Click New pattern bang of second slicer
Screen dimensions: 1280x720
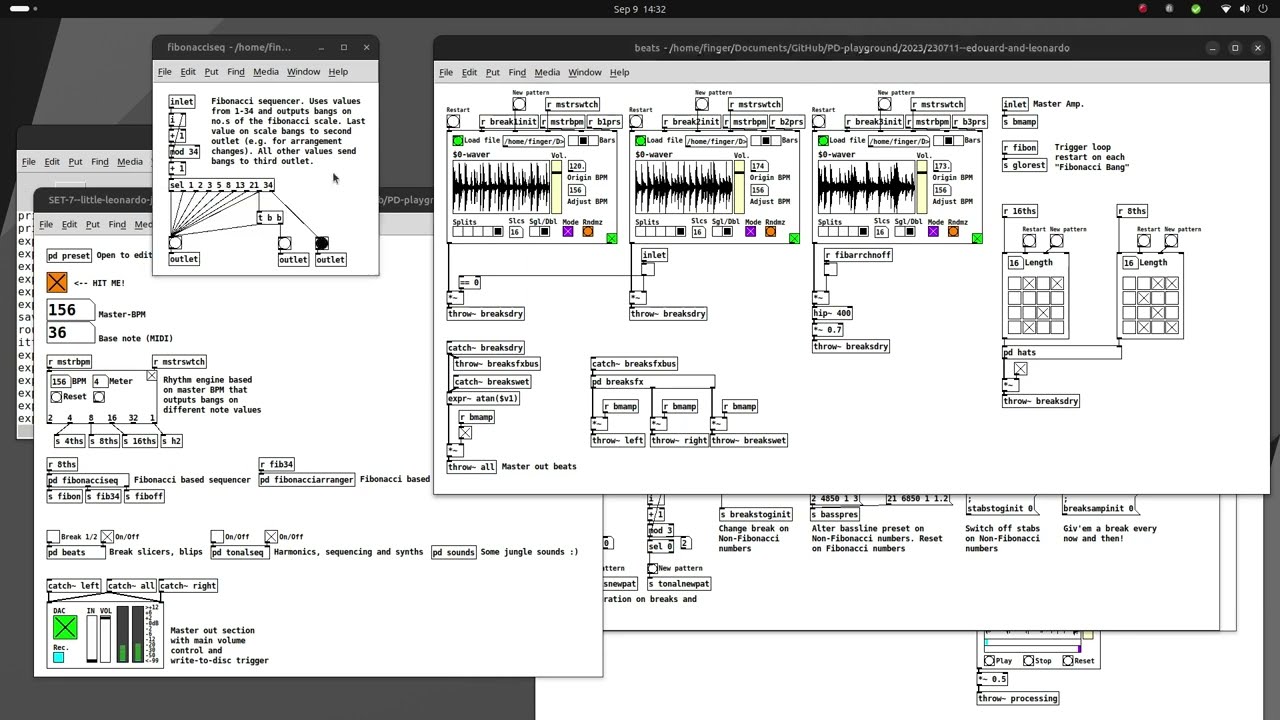click(702, 104)
